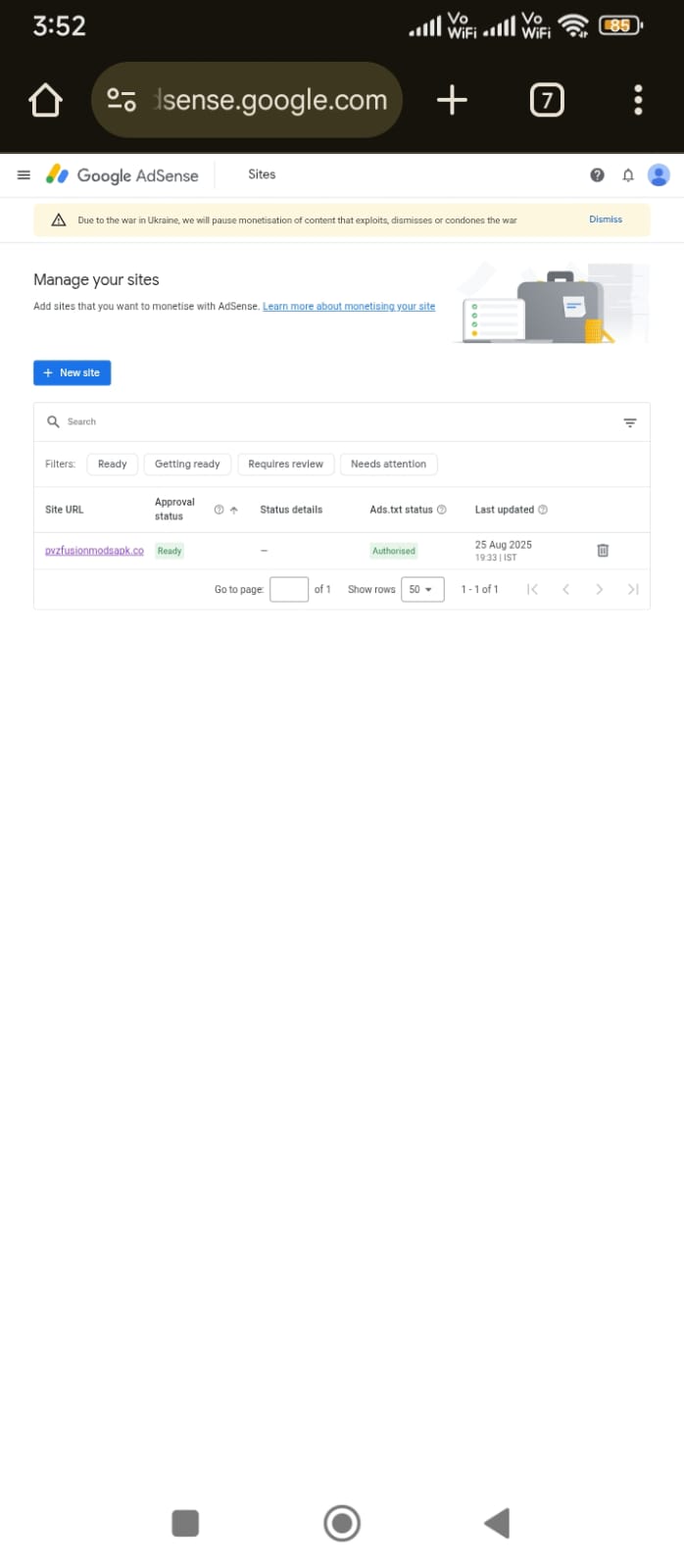Click the help question mark icon
The image size is (684, 1568).
tap(597, 175)
